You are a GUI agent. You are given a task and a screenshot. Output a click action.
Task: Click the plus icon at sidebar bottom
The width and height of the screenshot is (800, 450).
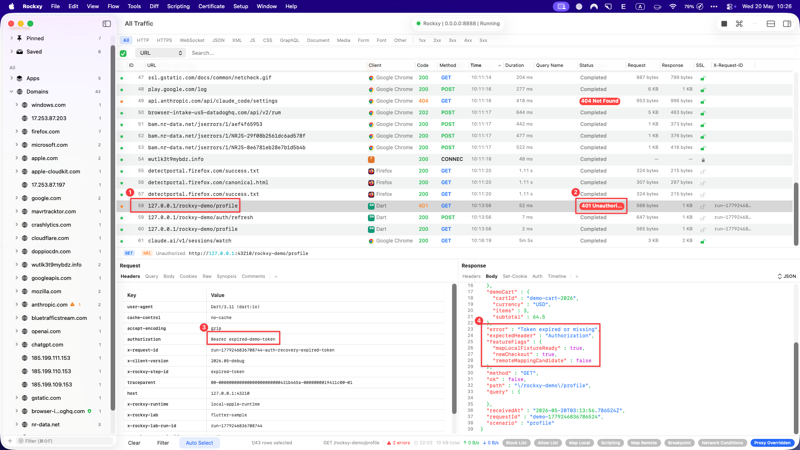(10, 441)
